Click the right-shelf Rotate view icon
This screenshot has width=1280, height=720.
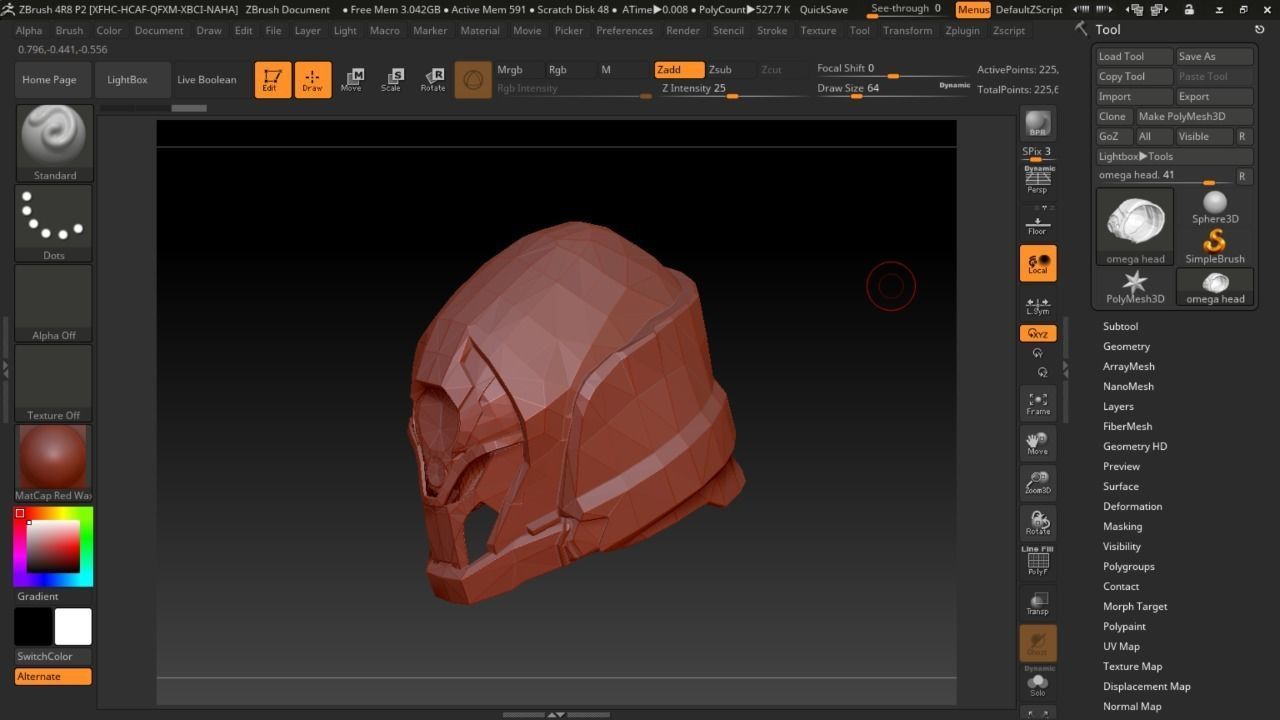pyautogui.click(x=1038, y=522)
